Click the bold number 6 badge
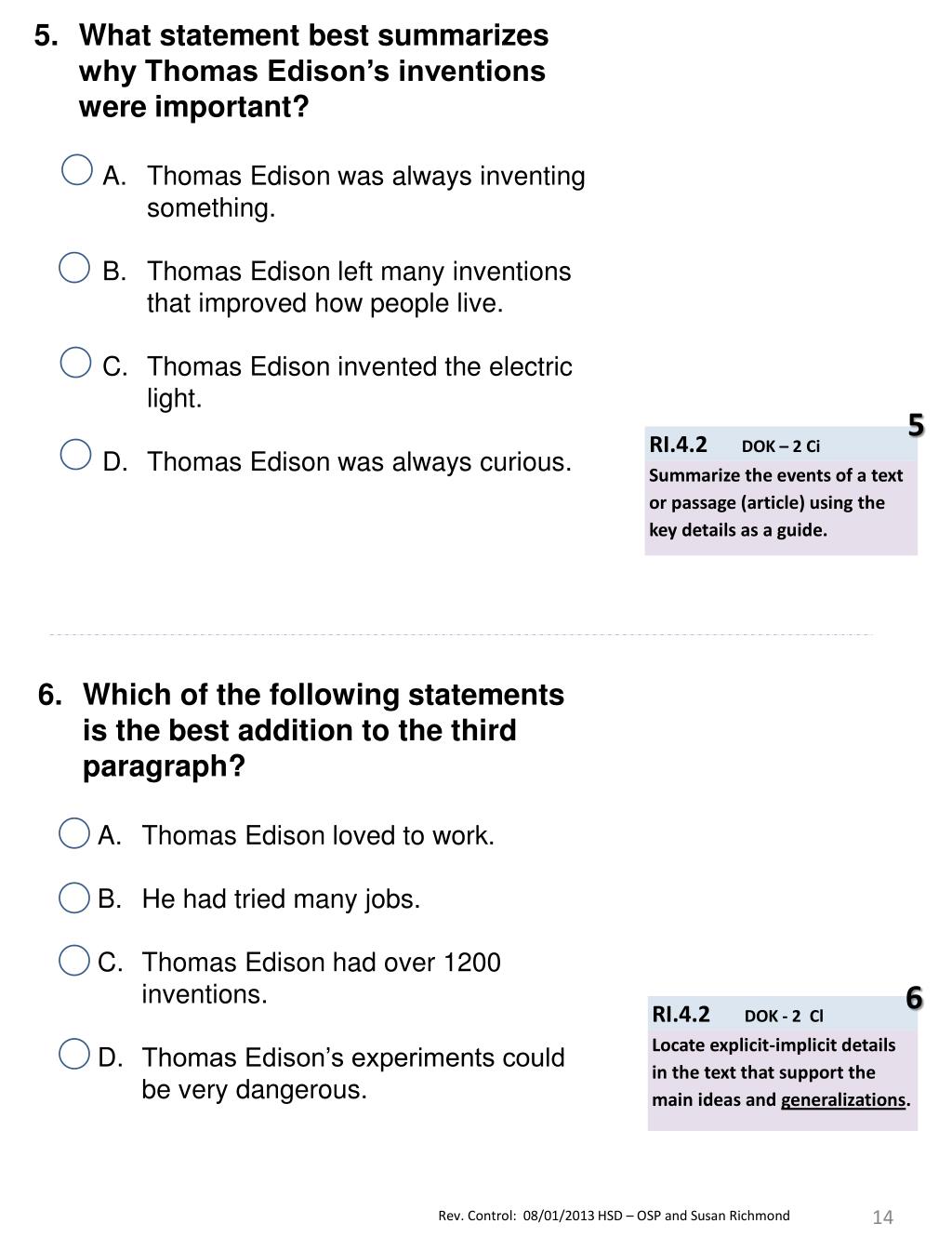The image size is (952, 1250). tap(915, 998)
